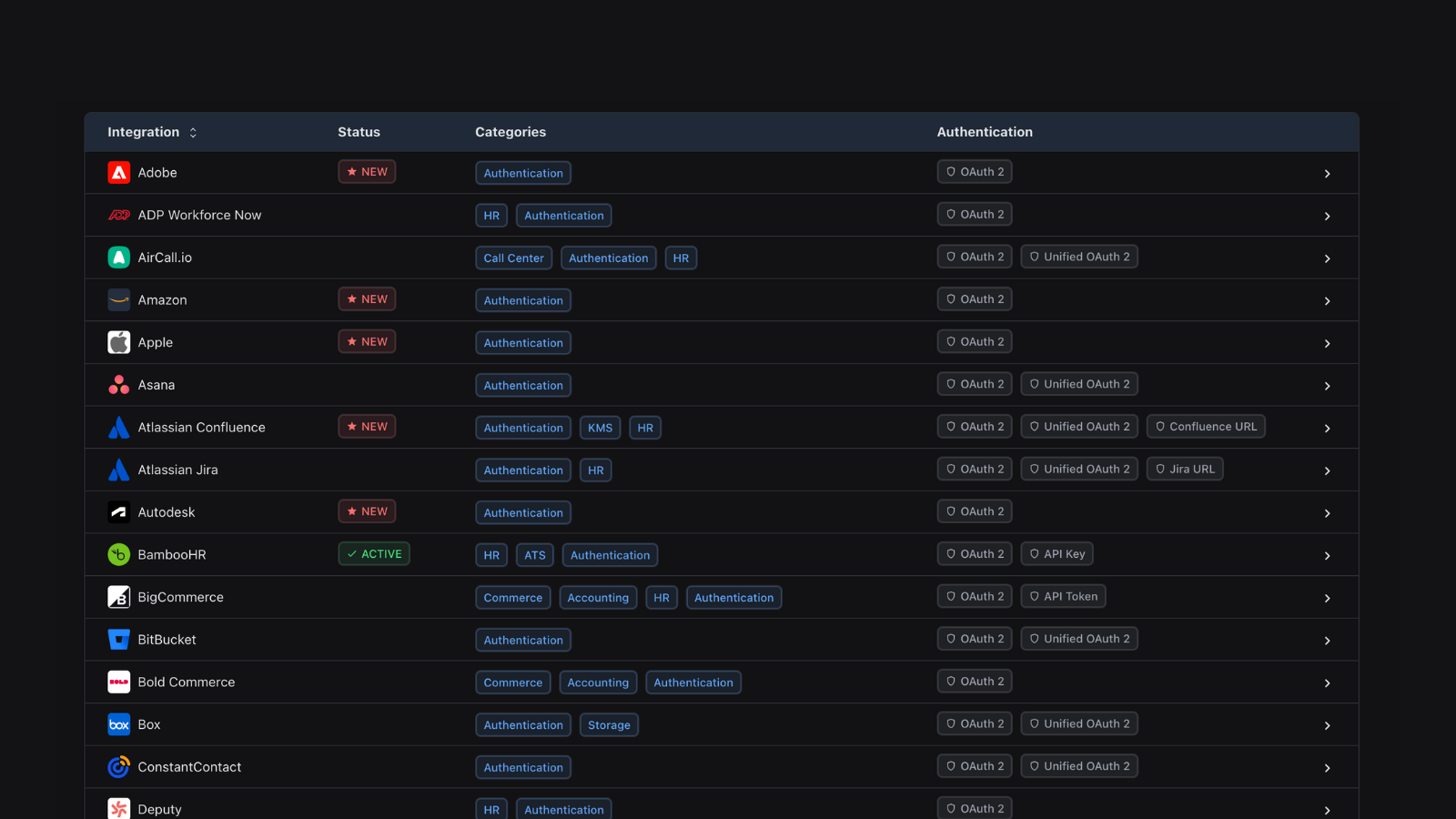Click the ACTIVE status badge on BambooHR
Image resolution: width=1456 pixels, height=819 pixels.
pyautogui.click(x=373, y=553)
